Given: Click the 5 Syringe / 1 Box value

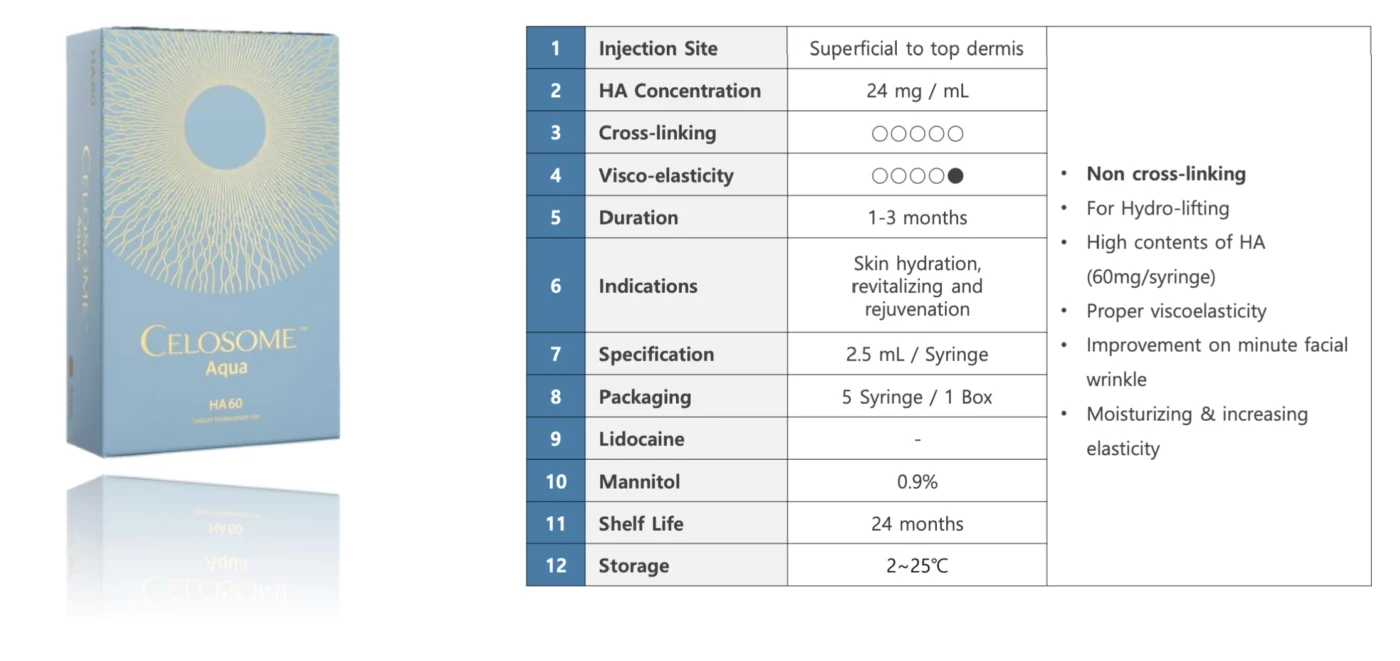Looking at the screenshot, I should 917,397.
